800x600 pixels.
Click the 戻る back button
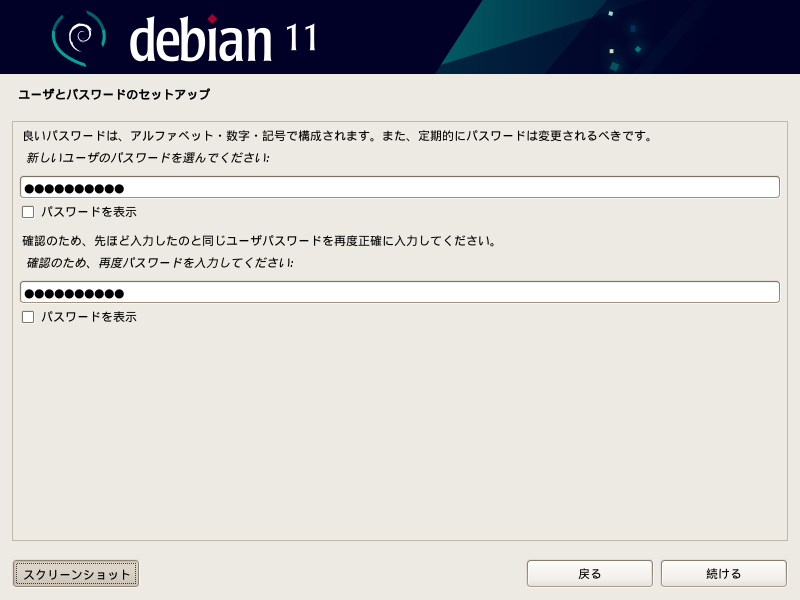click(x=589, y=573)
